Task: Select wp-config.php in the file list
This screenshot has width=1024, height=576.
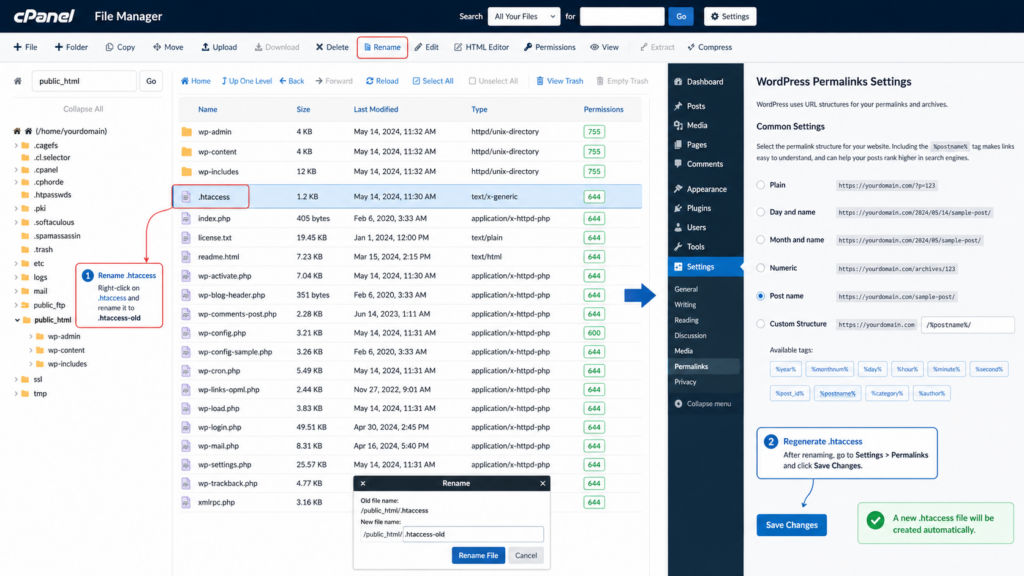Action: [x=410, y=333]
